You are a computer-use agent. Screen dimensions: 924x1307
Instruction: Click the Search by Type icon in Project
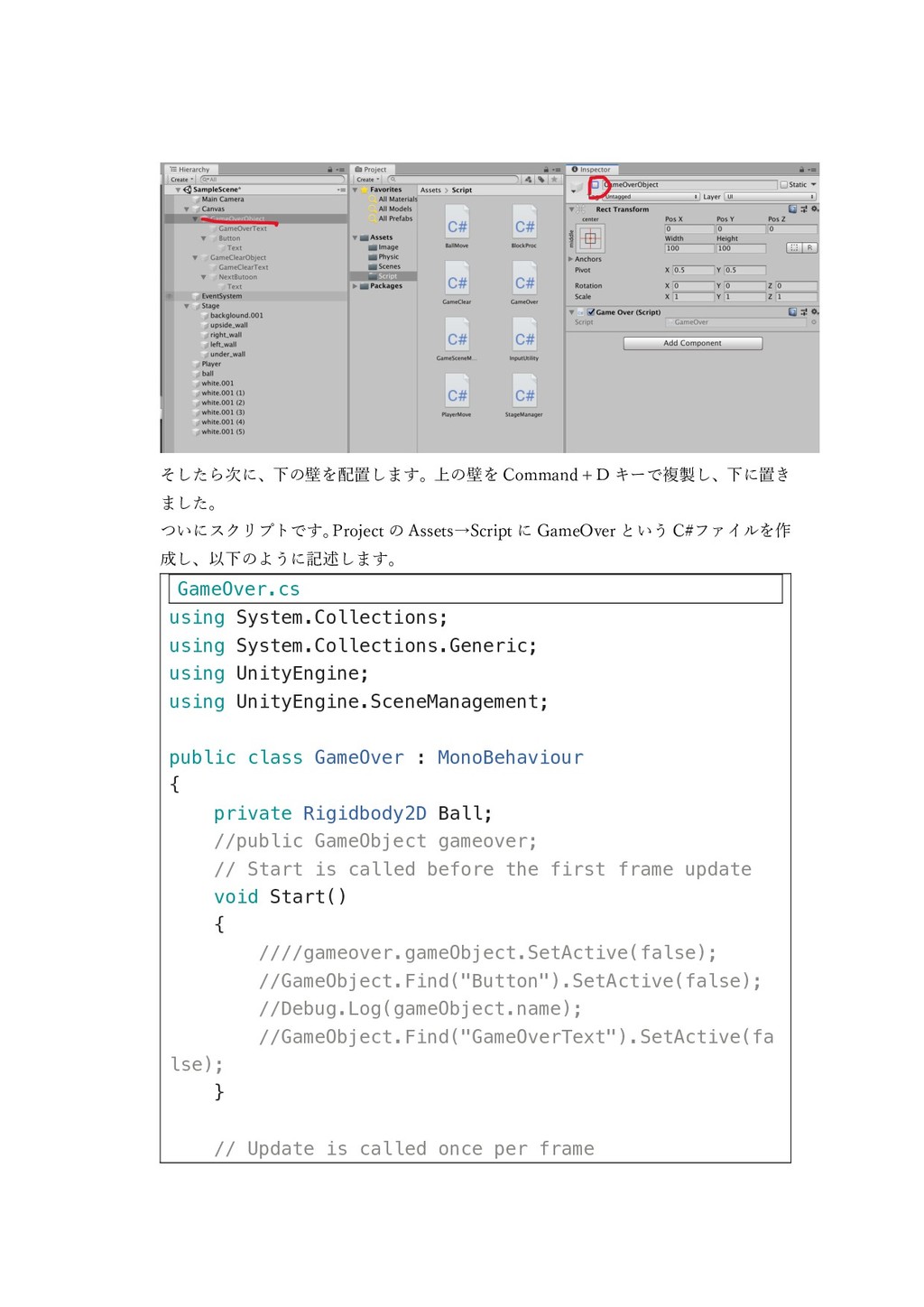pyautogui.click(x=528, y=180)
